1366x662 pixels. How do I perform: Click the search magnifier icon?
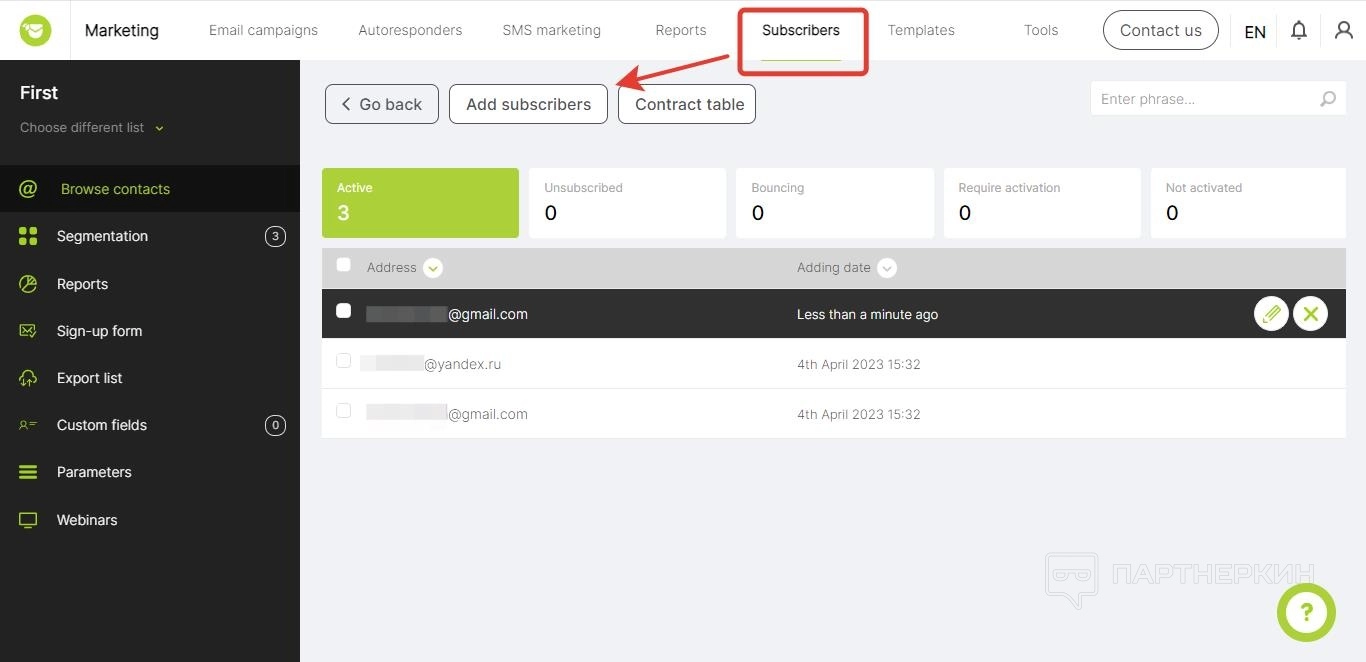[x=1328, y=99]
